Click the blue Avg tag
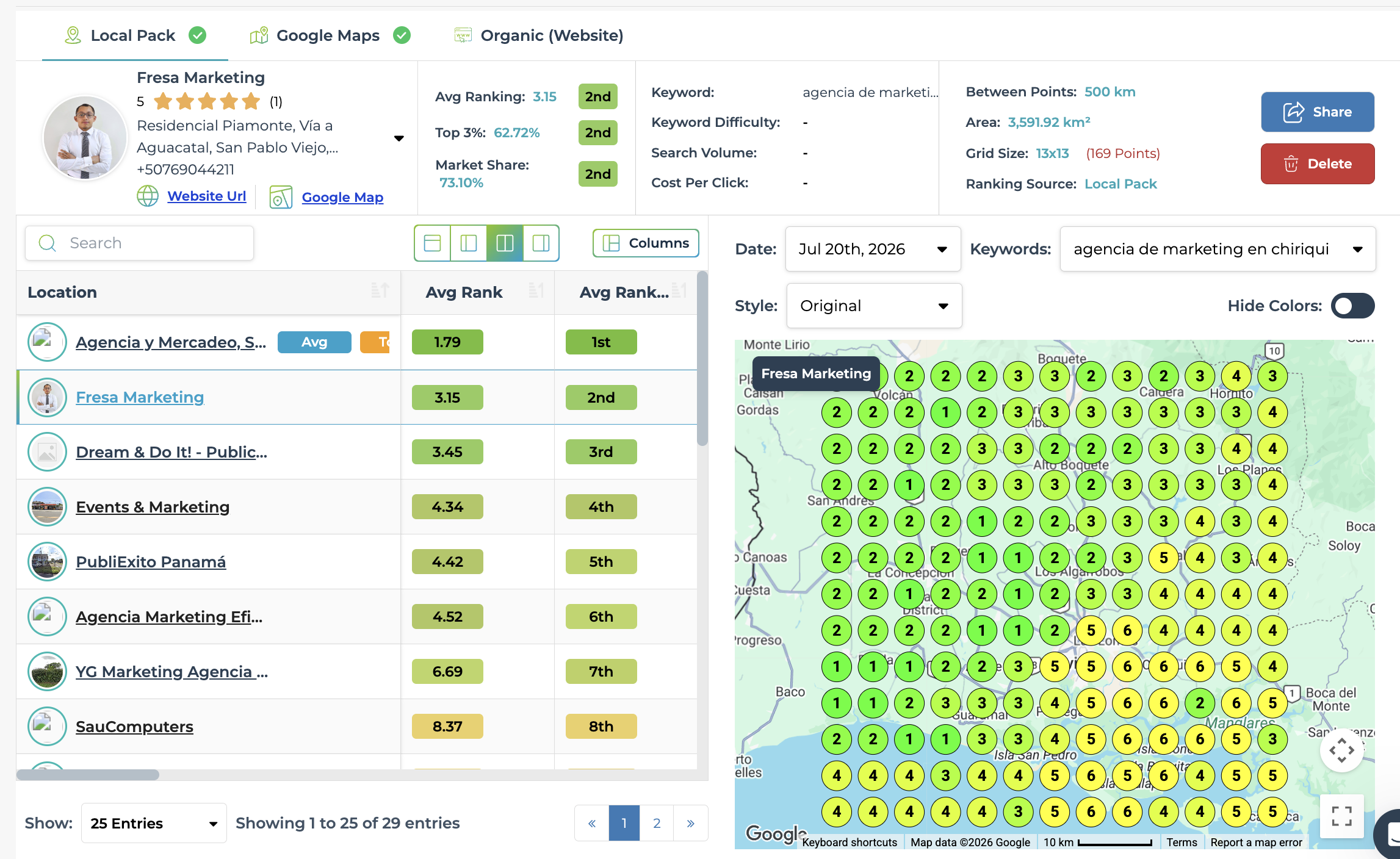 (314, 342)
